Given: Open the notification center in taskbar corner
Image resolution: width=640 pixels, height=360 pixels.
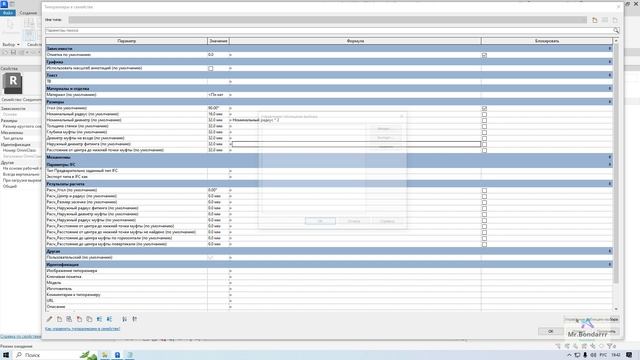Looking at the screenshot, I should (x=629, y=355).
